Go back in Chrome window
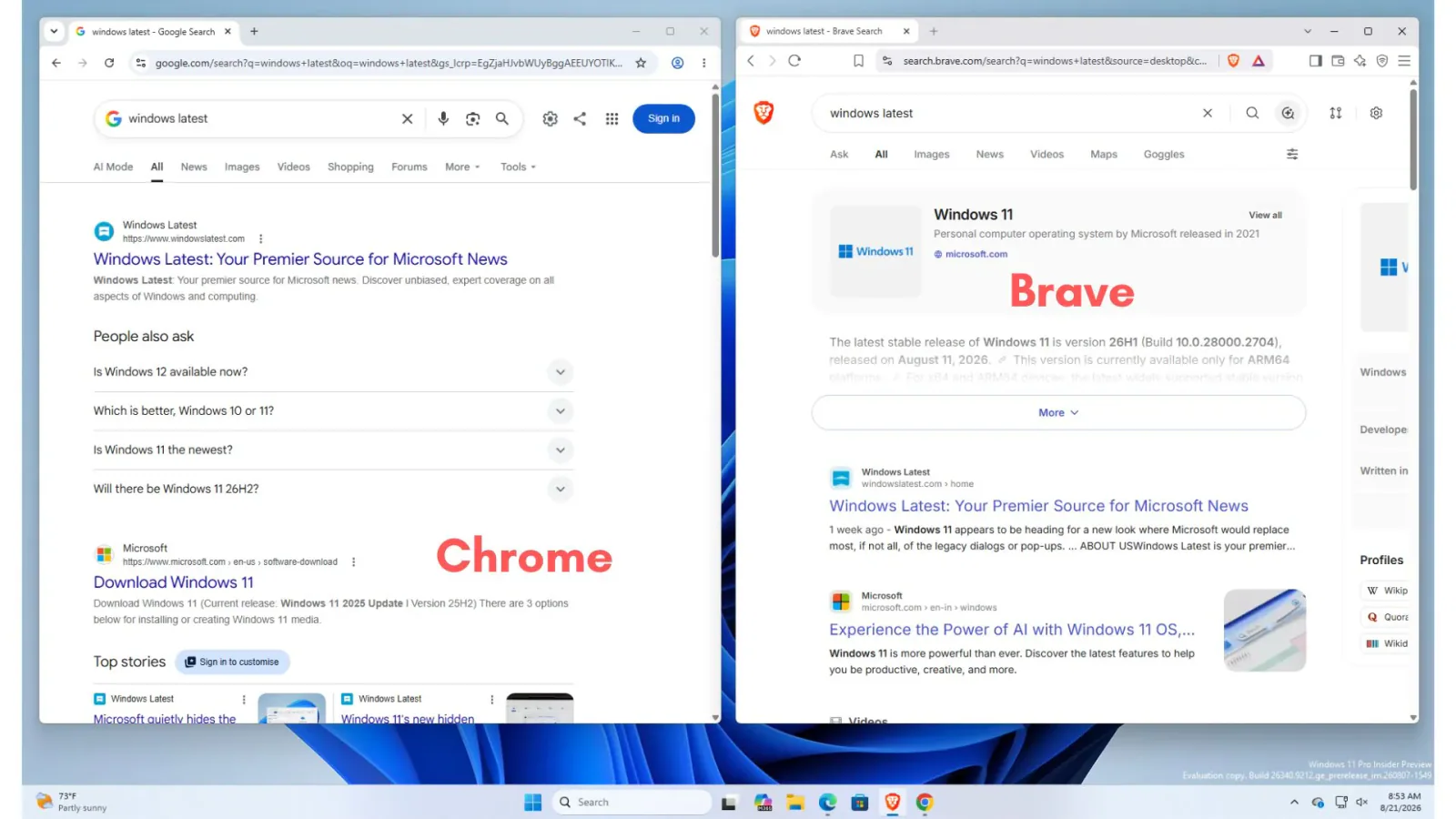Image resolution: width=1456 pixels, height=819 pixels. click(x=56, y=63)
